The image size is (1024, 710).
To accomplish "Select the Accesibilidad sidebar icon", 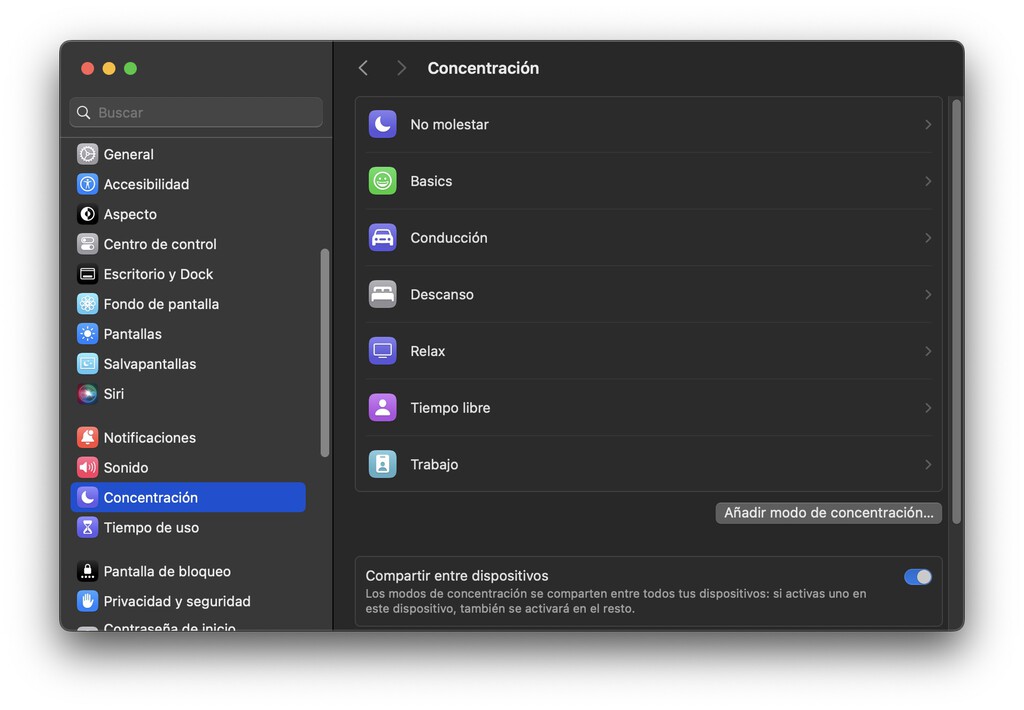I will pyautogui.click(x=88, y=184).
